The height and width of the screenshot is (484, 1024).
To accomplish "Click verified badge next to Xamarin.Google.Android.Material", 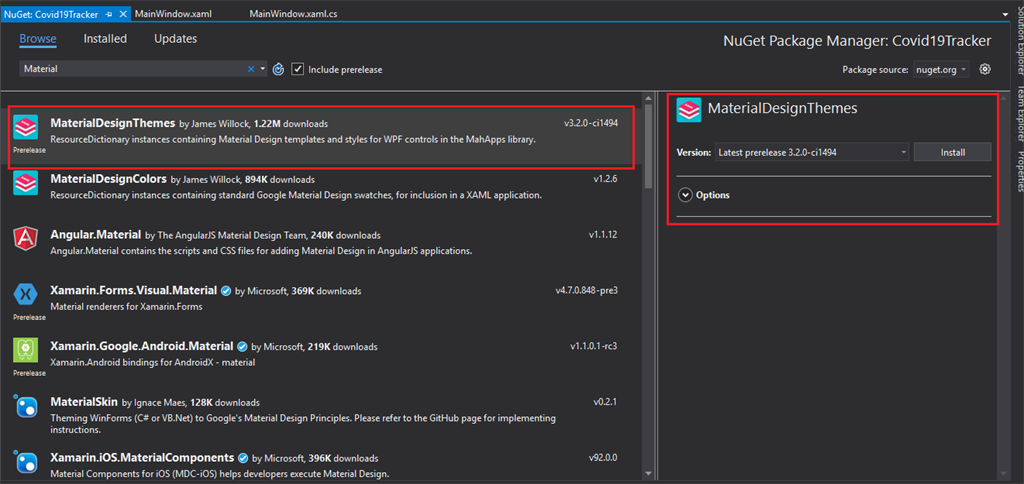I will pos(242,346).
